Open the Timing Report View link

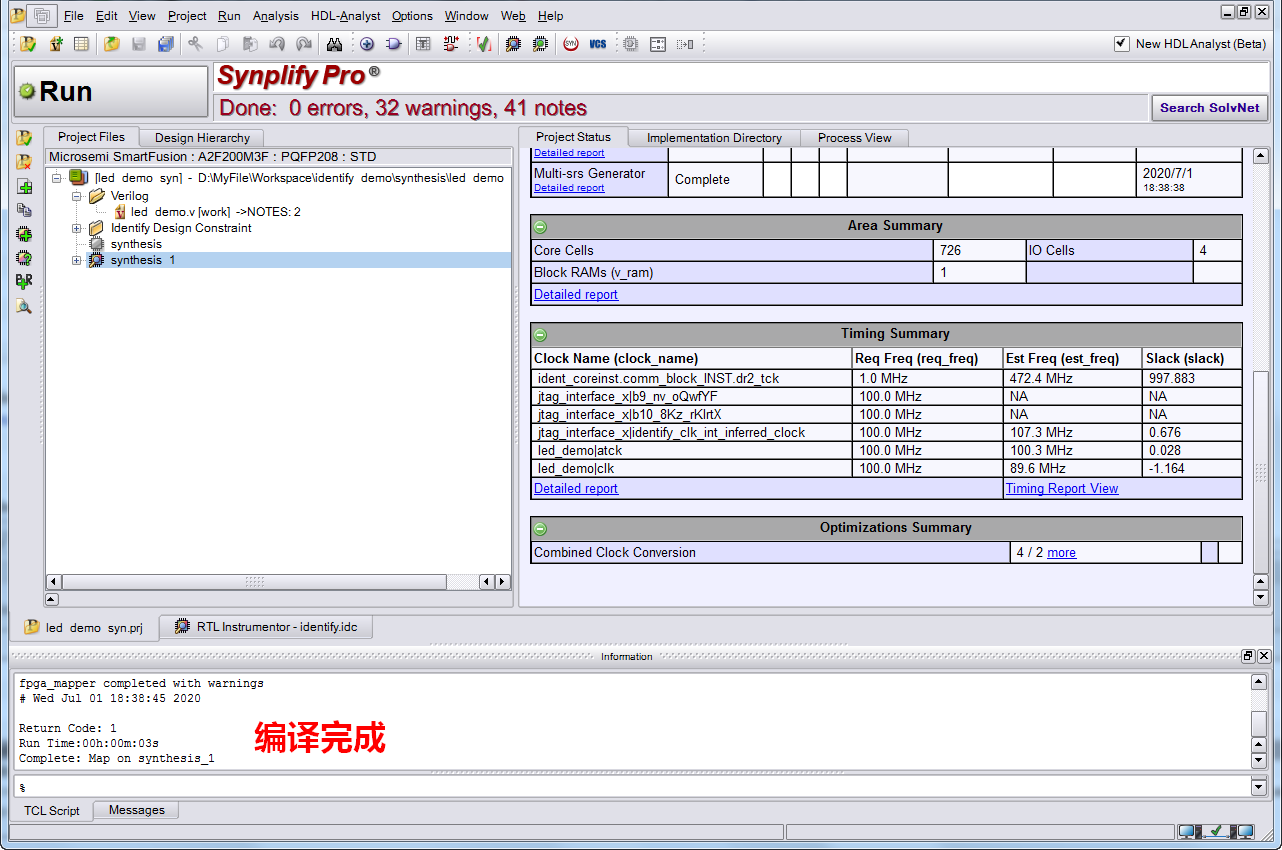1062,489
